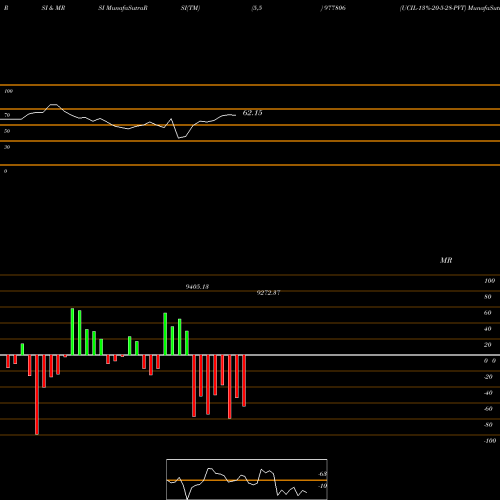Click the mini oscillator thumbnail chart
Image resolution: width=500 pixels, height=500 pixels.
click(x=247, y=479)
